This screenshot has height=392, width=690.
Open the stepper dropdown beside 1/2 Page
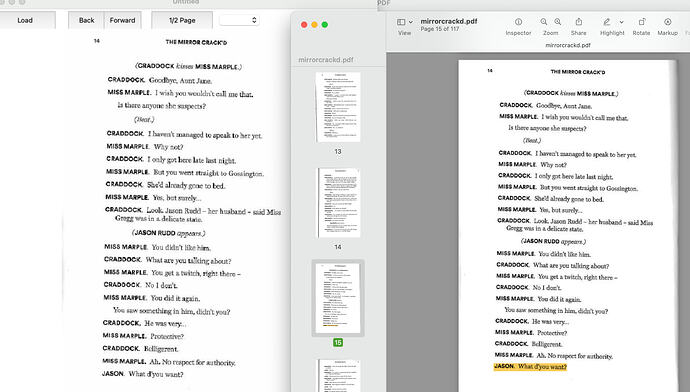point(239,20)
